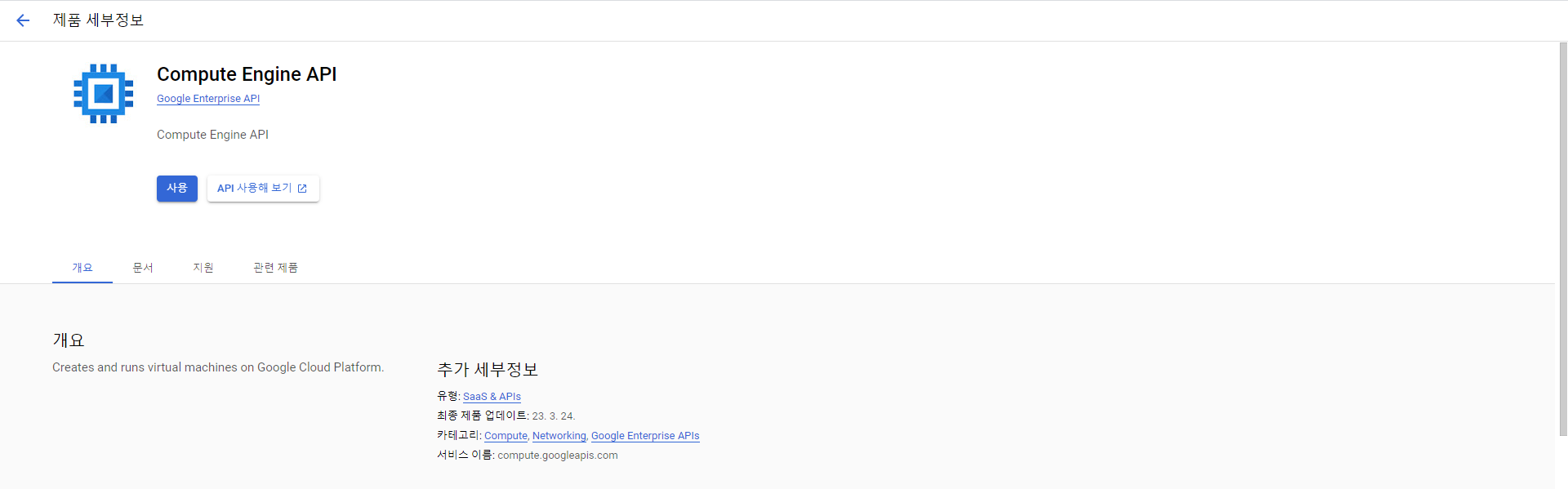Click the Compute Engine chip logo
Screen dimensions: 1568x489
pos(104,94)
